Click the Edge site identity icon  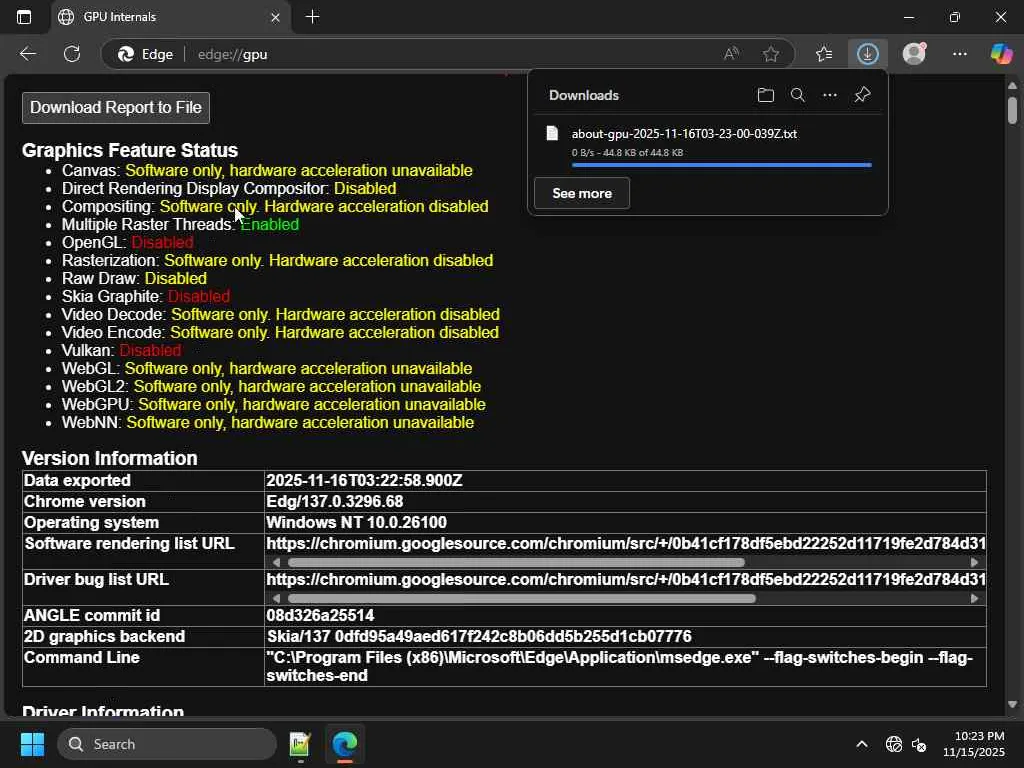click(146, 54)
